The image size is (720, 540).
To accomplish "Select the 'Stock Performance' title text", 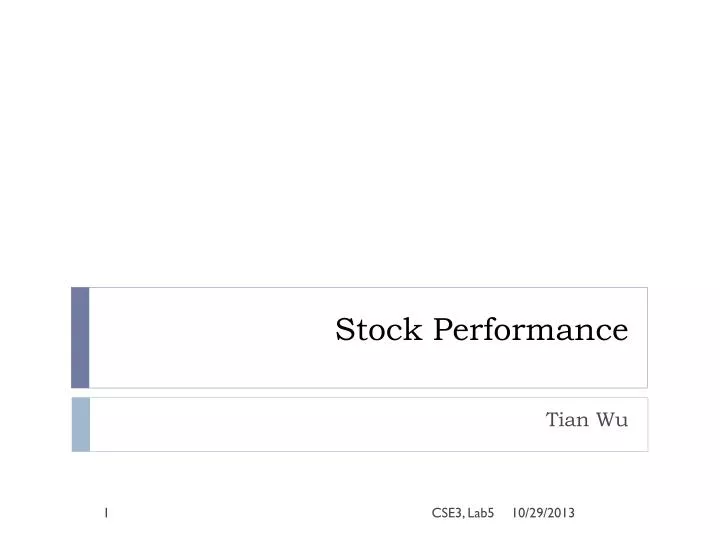I will point(482,329).
